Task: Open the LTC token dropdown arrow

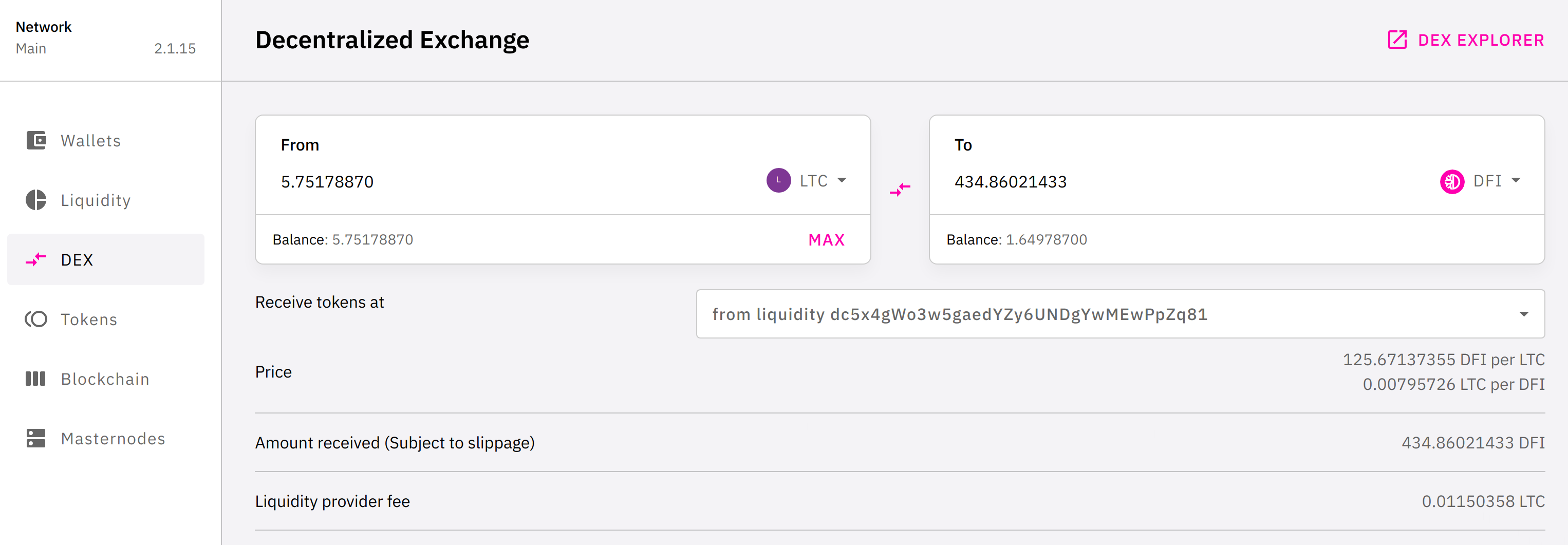Action: point(842,181)
